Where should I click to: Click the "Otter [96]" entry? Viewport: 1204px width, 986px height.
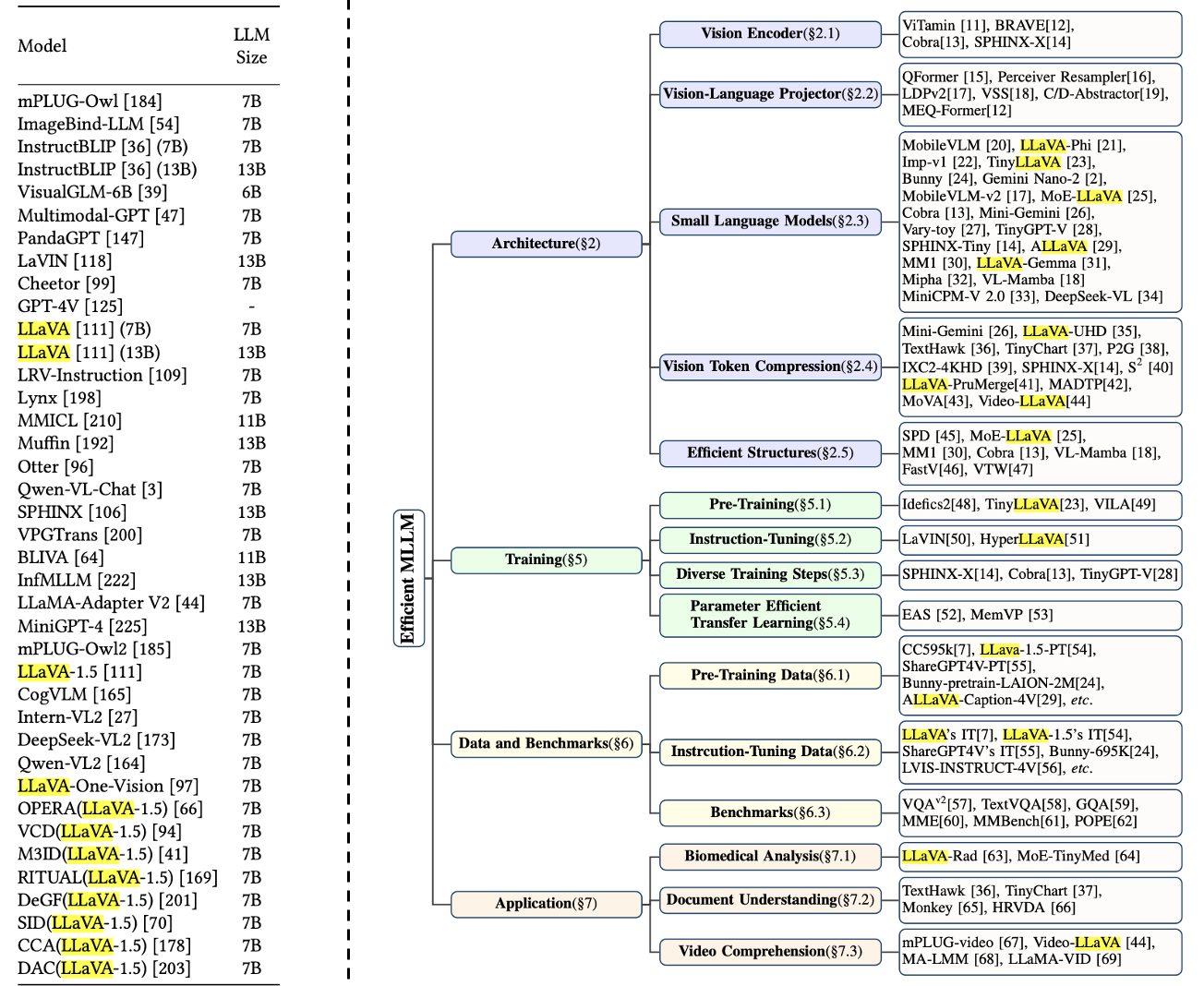(x=55, y=466)
